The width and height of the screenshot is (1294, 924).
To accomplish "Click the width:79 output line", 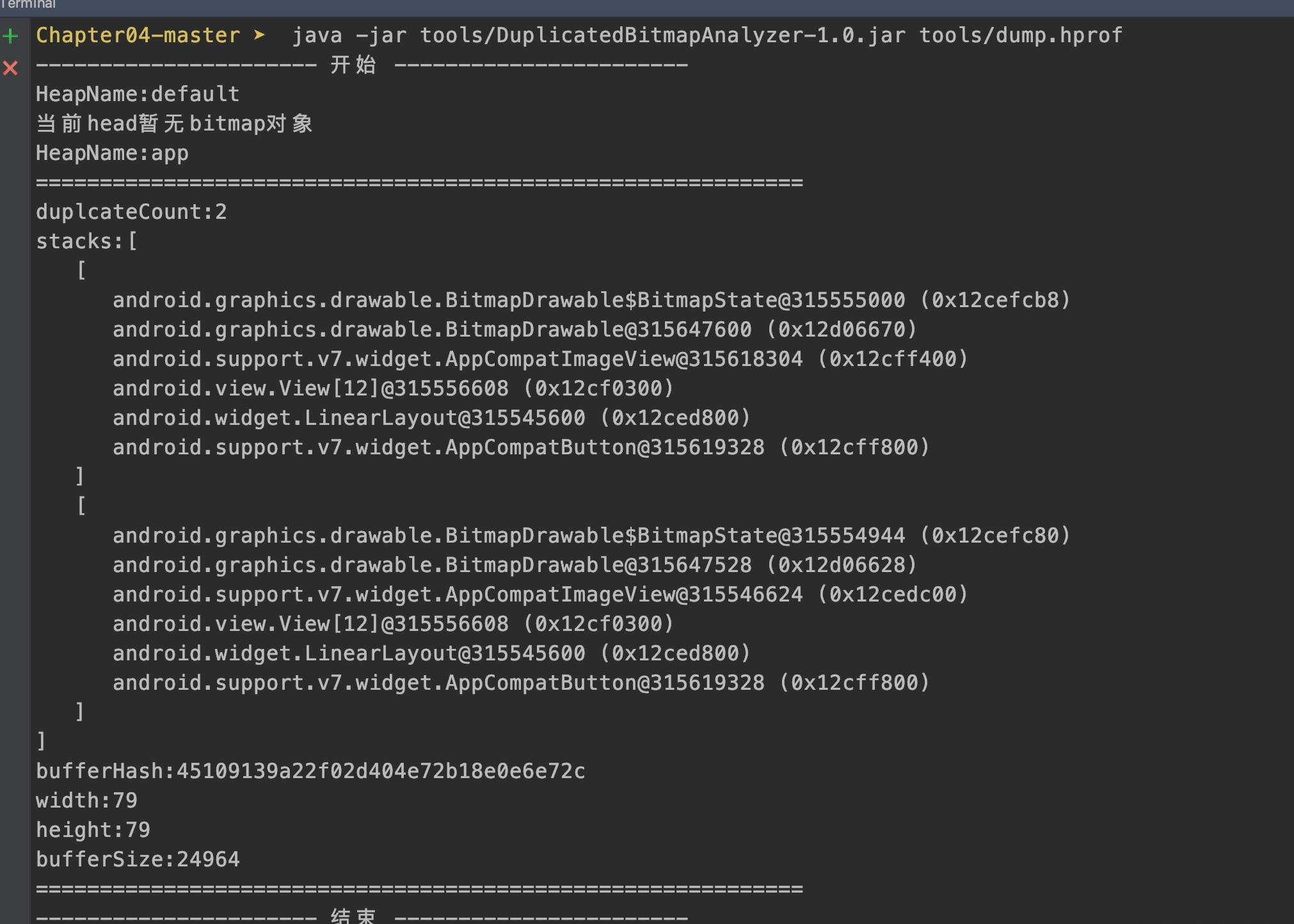I will point(86,801).
